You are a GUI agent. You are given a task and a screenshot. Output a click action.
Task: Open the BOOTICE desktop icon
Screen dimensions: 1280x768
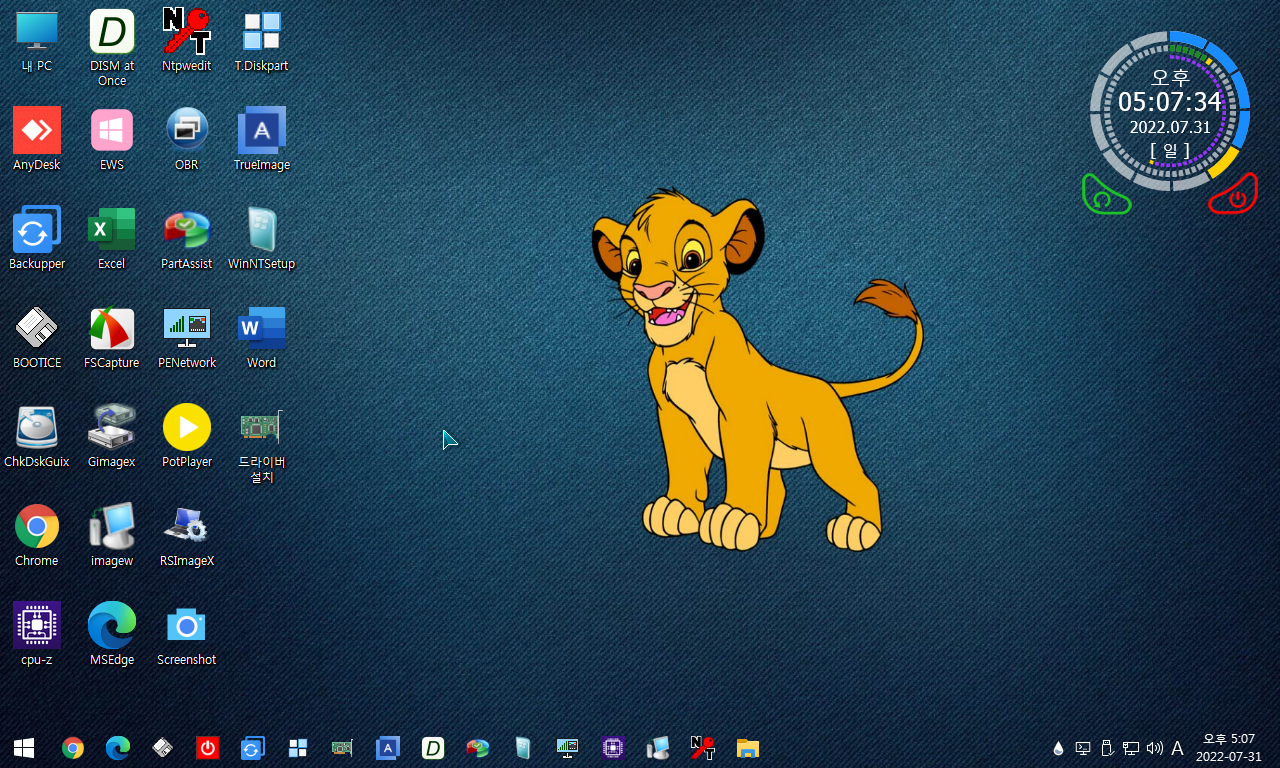pos(37,338)
